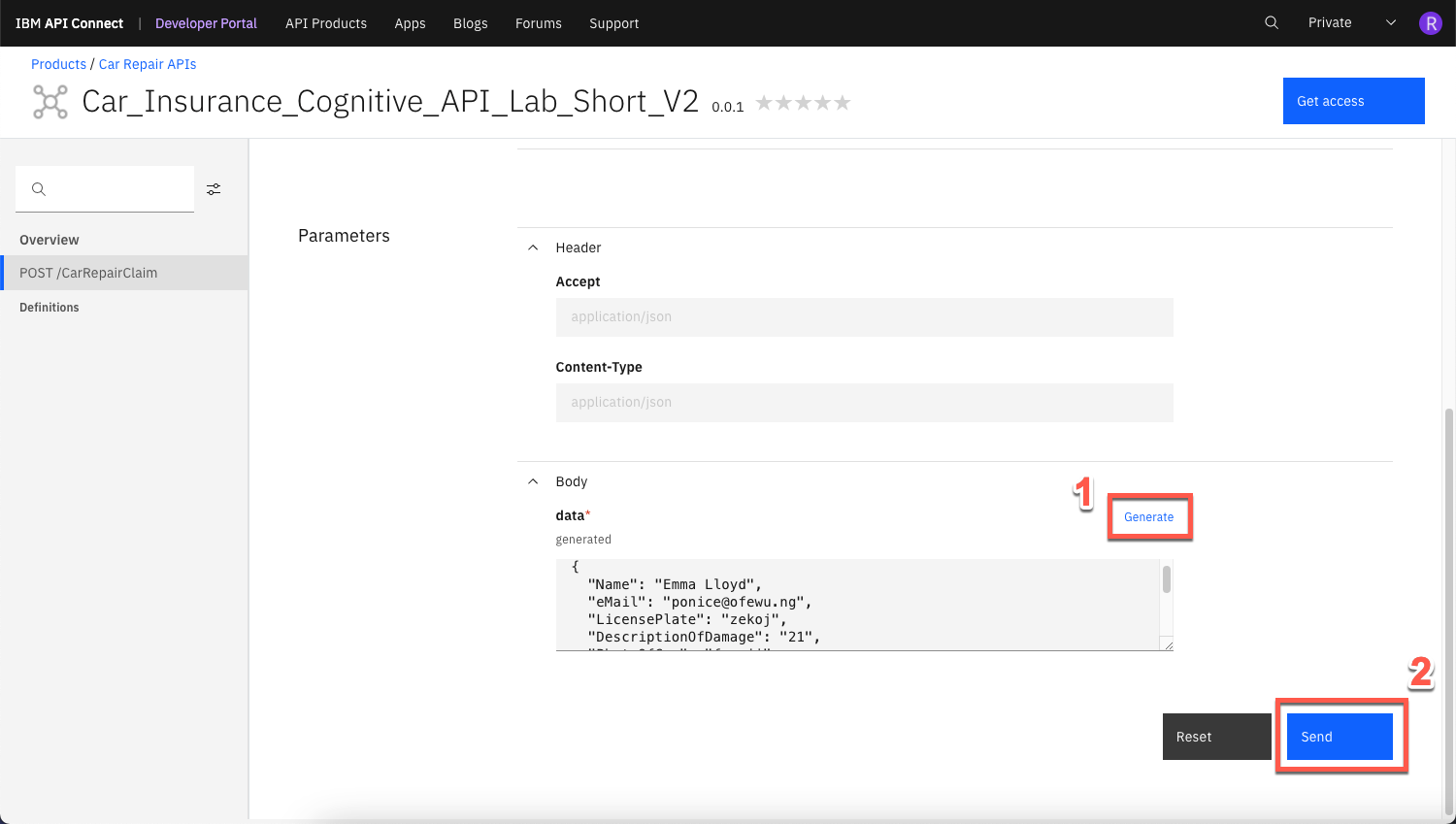Click the "Name": "Emma Lloyd" line
The height and width of the screenshot is (824, 1456).
tap(675, 584)
